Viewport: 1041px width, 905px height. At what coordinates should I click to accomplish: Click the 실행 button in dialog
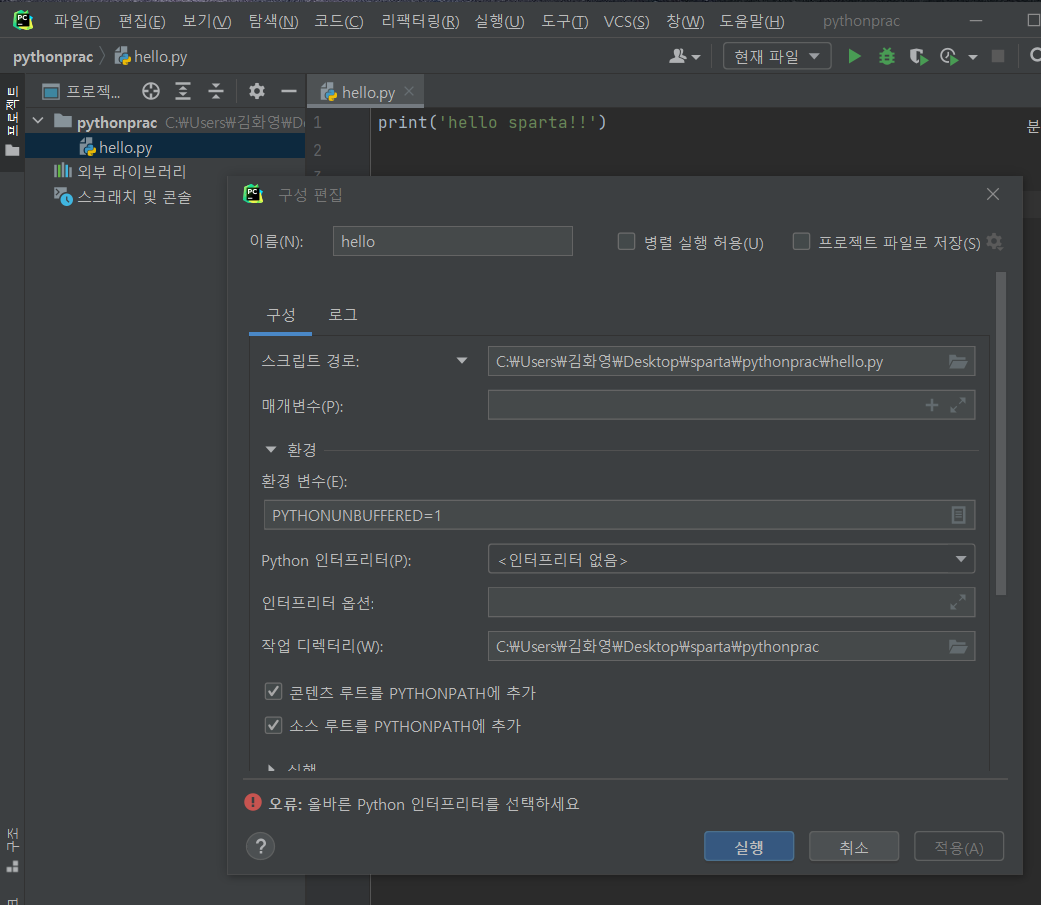[748, 847]
